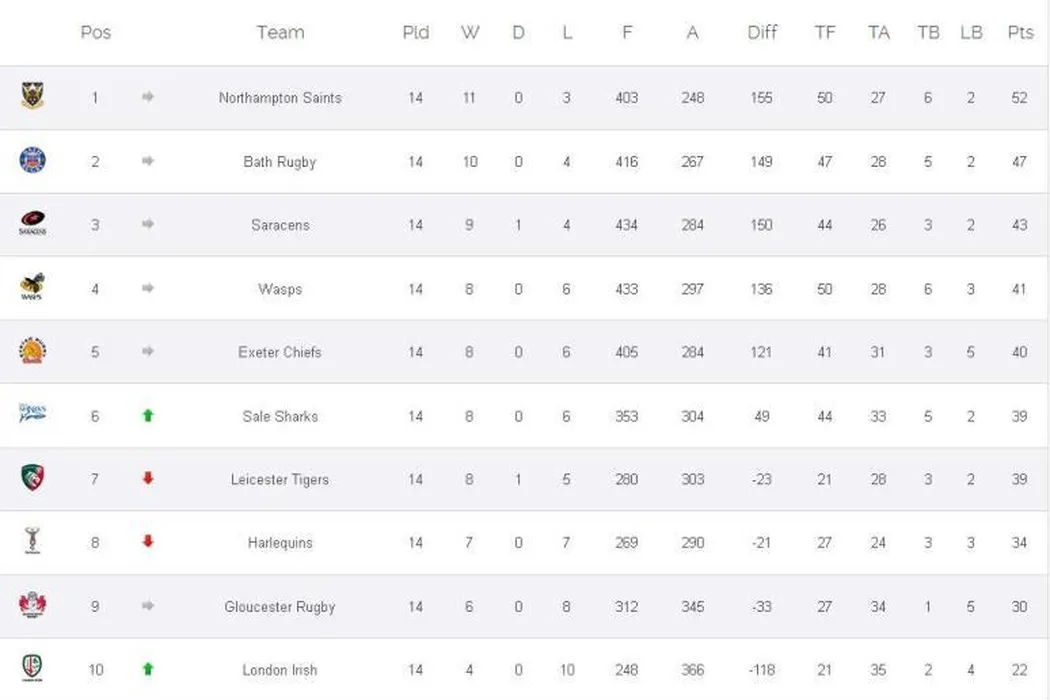The height and width of the screenshot is (700, 1050).
Task: Open the Exeter Chiefs team name
Action: click(280, 352)
